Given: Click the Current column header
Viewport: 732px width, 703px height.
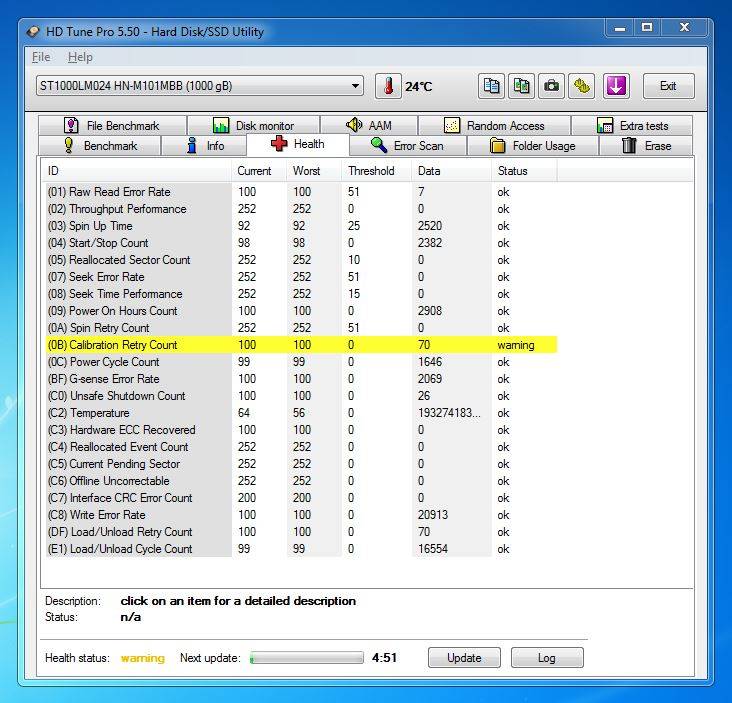Looking at the screenshot, I should 259,171.
